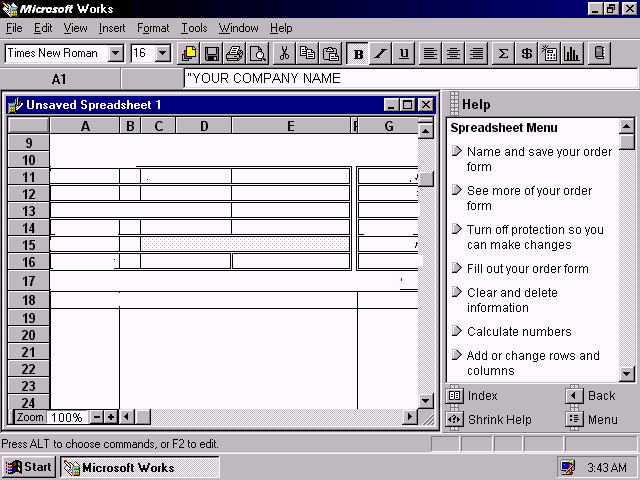640x480 pixels.
Task: Select row 9 header
Action: (x=29, y=143)
